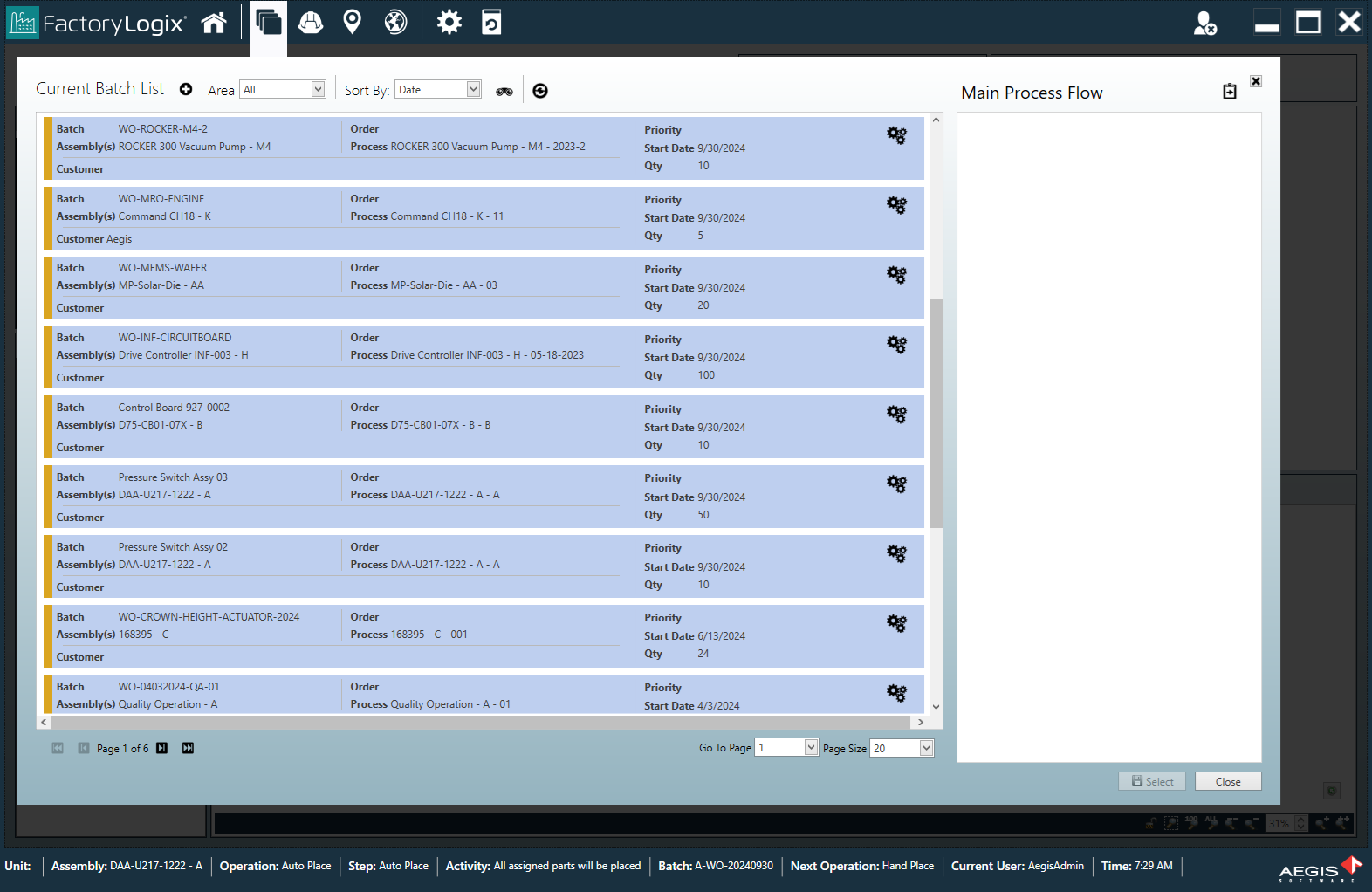Open gears icon for WO-MRO-ENGINE batch
Image resolution: width=1372 pixels, height=892 pixels.
(896, 205)
